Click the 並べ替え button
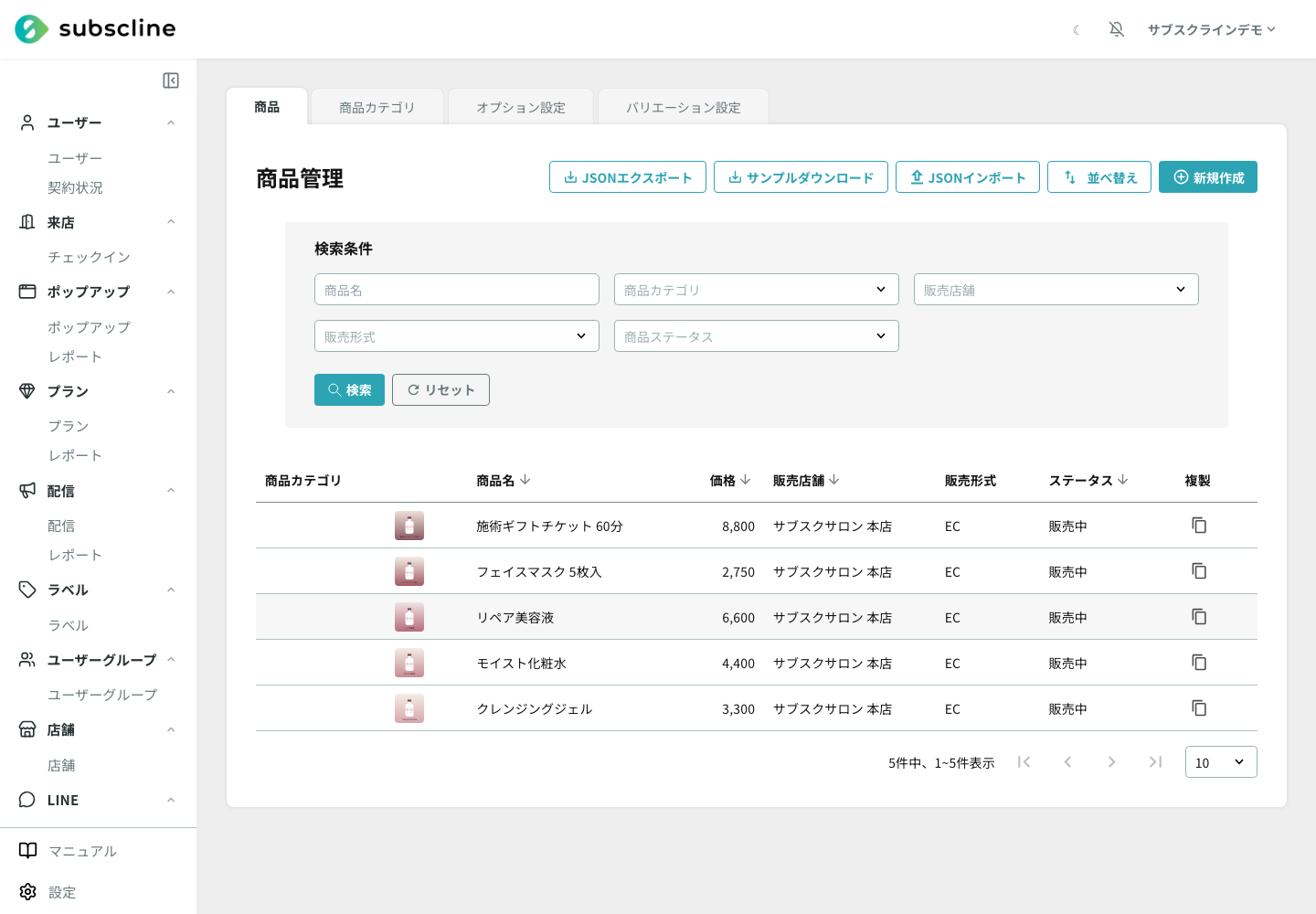1316x914 pixels. point(1099,177)
